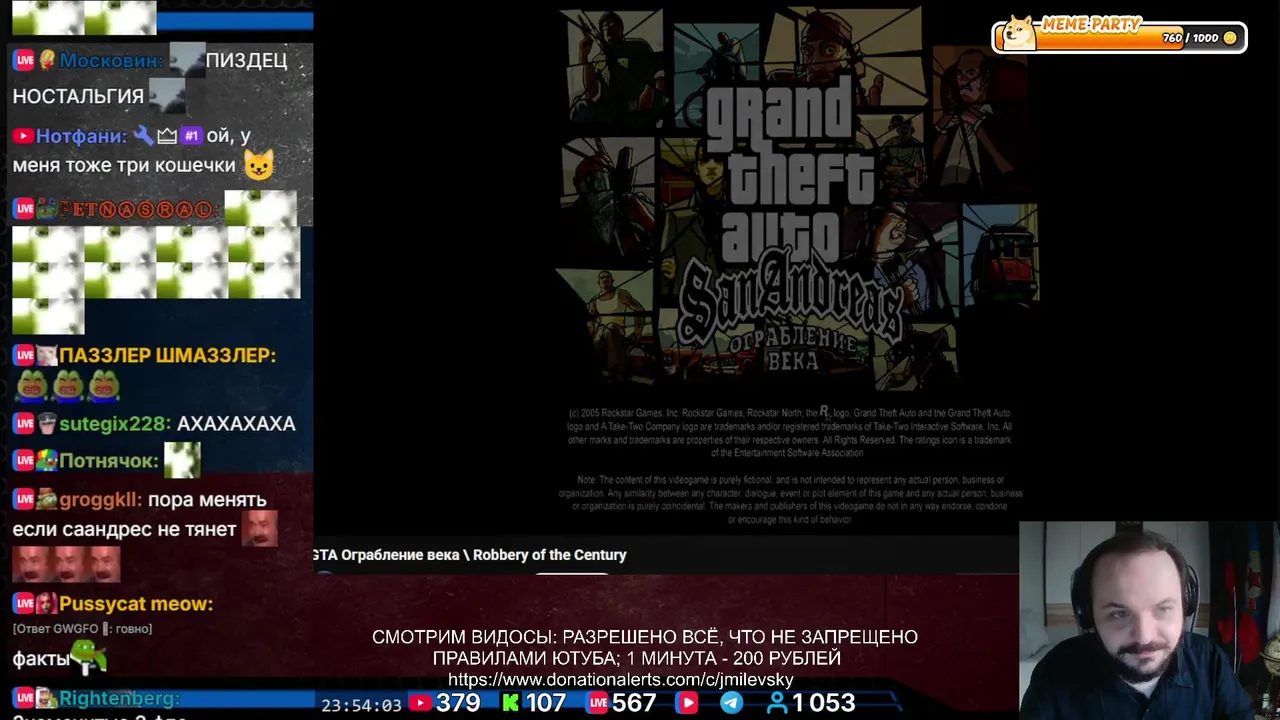Viewport: 1280px width, 720px height.
Task: Click the purple #1 badge beside Нотфани
Action: (x=191, y=135)
